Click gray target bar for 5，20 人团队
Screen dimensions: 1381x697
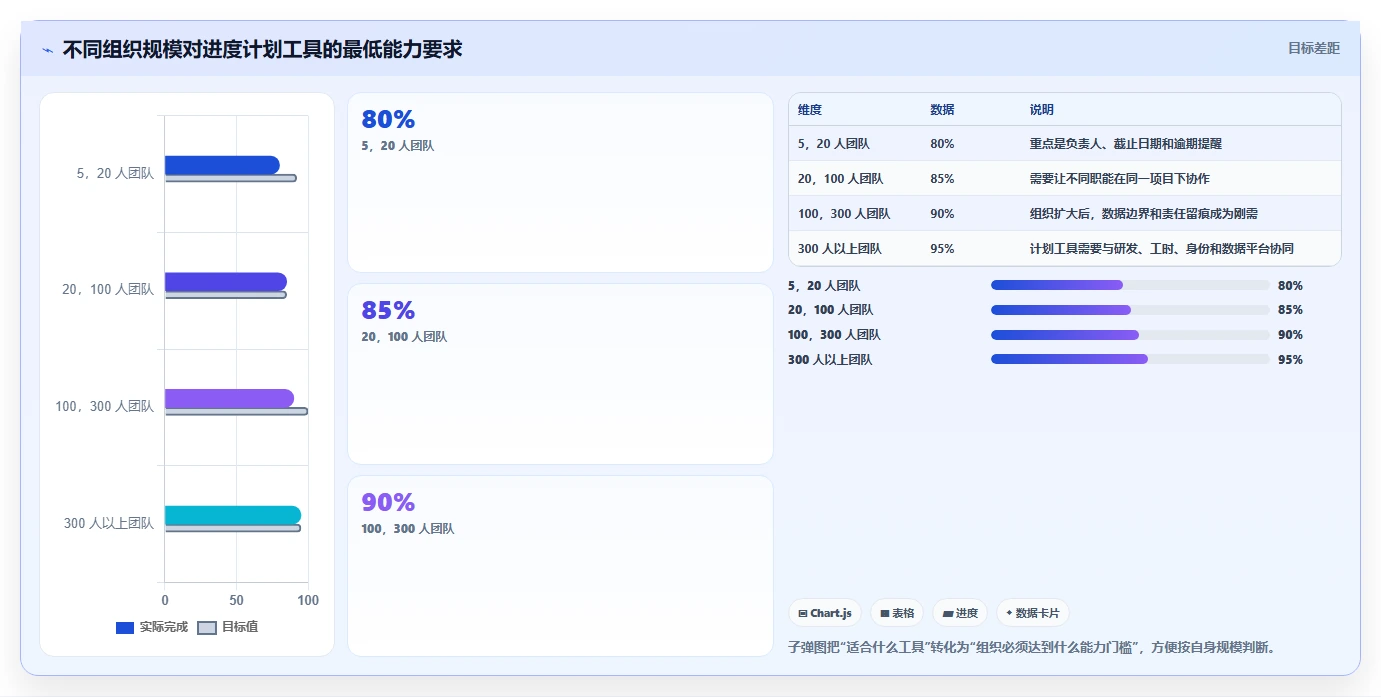tap(231, 178)
